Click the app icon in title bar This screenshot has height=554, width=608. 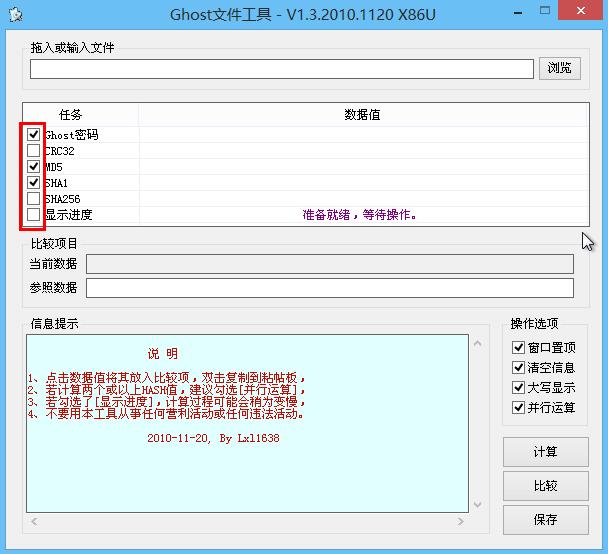pyautogui.click(x=16, y=15)
